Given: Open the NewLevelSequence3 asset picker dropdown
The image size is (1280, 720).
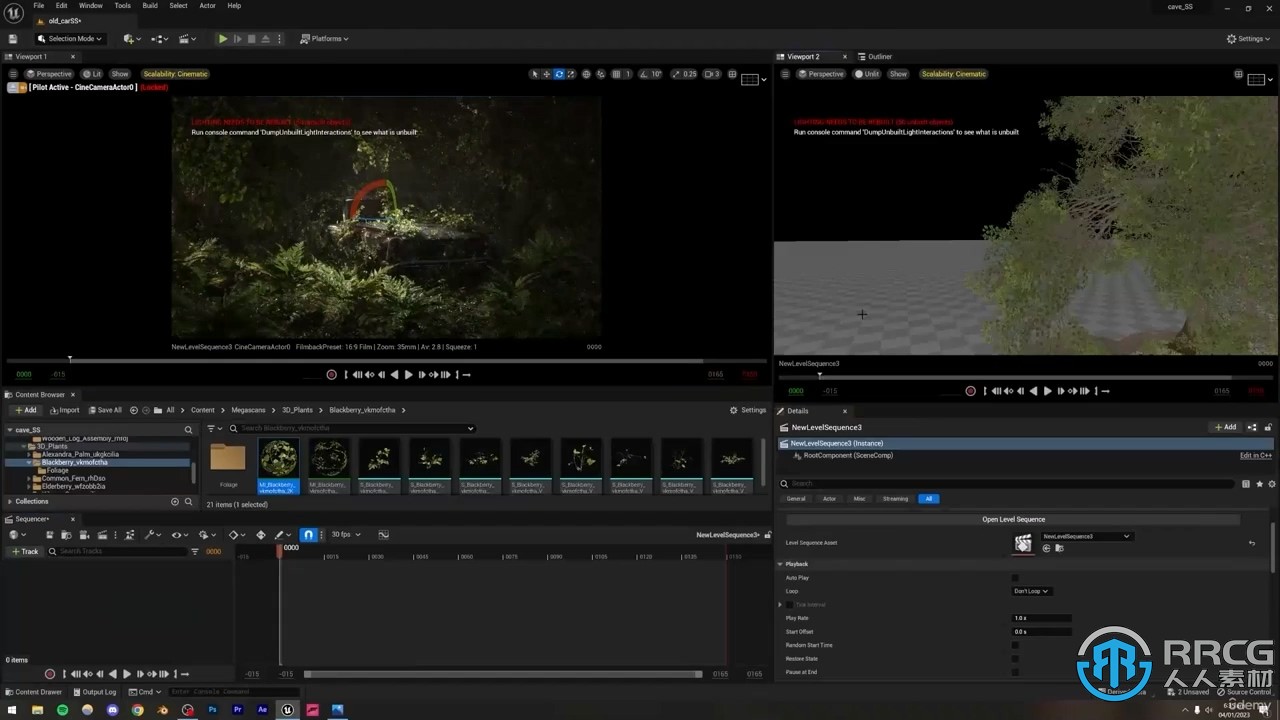Looking at the screenshot, I should 1086,536.
